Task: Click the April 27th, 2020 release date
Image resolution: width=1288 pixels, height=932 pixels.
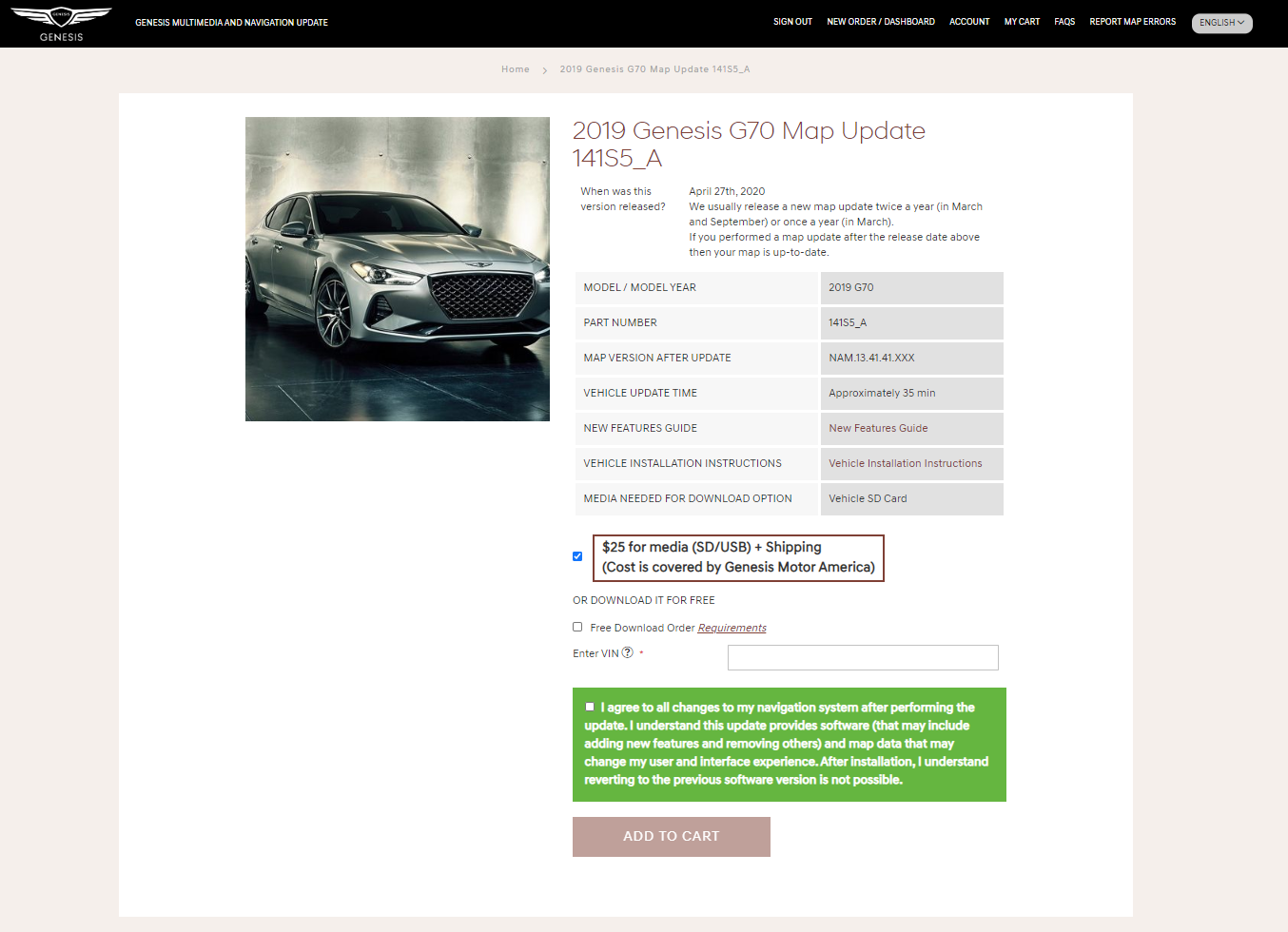Action: 727,191
